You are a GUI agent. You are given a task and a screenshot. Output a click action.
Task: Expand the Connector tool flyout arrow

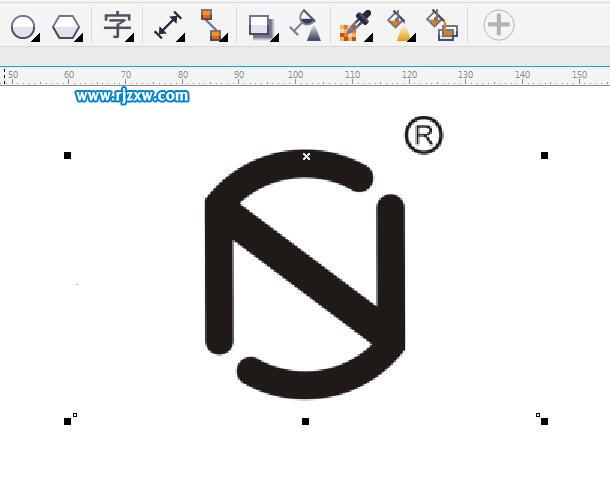pos(224,38)
